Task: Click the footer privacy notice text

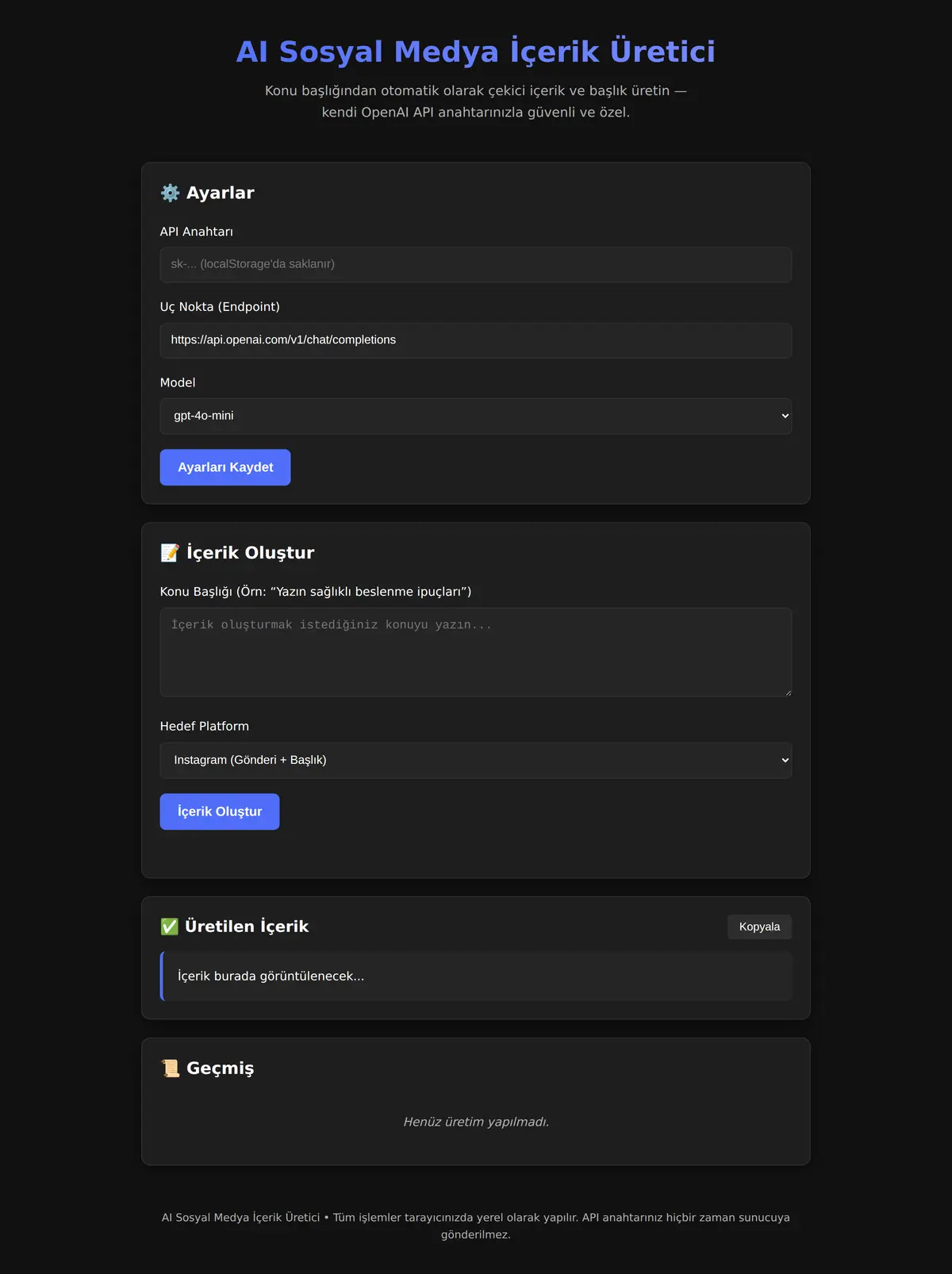Action: 476,1226
